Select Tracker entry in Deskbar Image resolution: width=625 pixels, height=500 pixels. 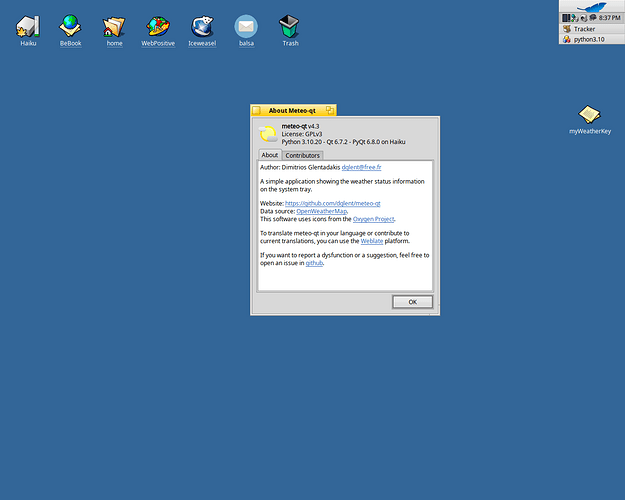tap(592, 29)
